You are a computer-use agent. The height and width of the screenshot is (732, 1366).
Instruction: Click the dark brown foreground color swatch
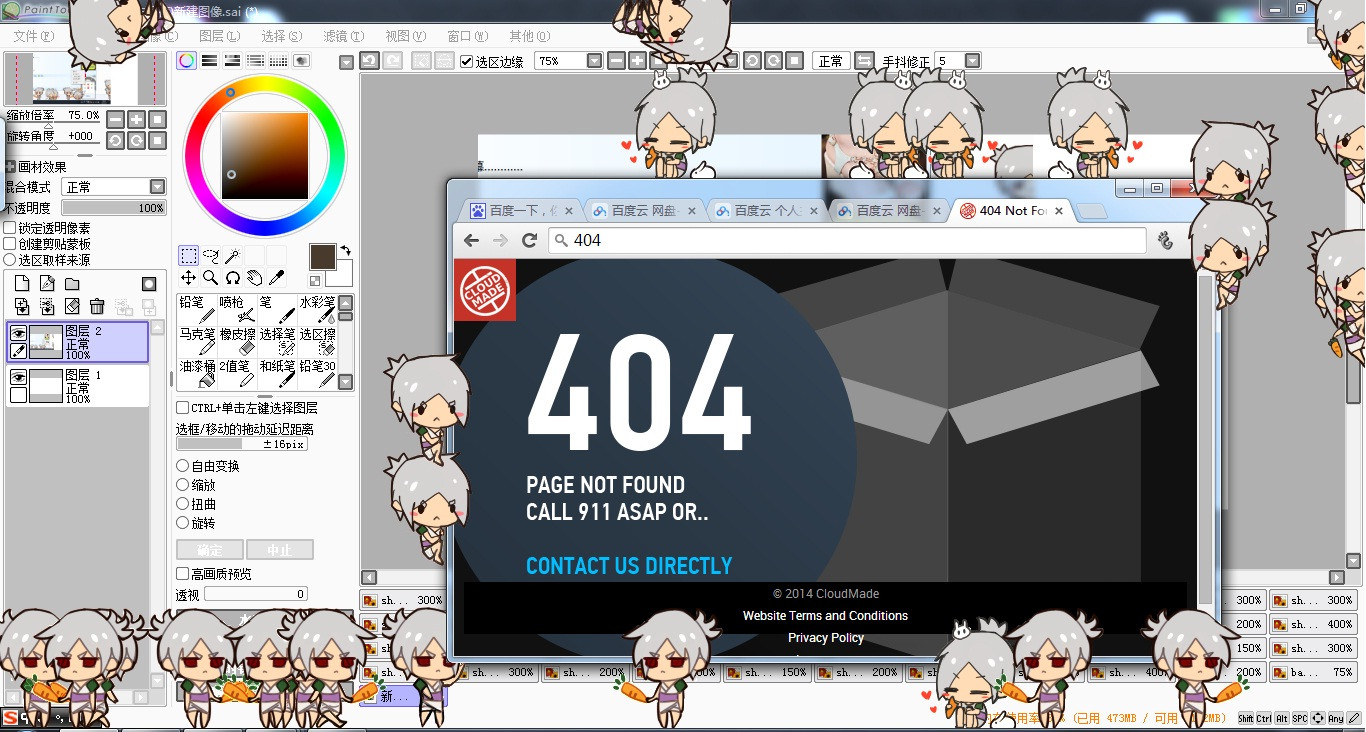point(322,256)
